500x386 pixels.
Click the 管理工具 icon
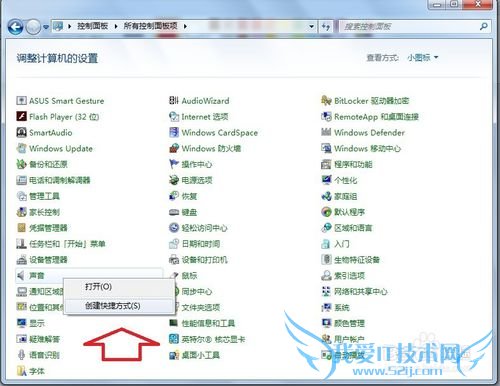click(22, 196)
